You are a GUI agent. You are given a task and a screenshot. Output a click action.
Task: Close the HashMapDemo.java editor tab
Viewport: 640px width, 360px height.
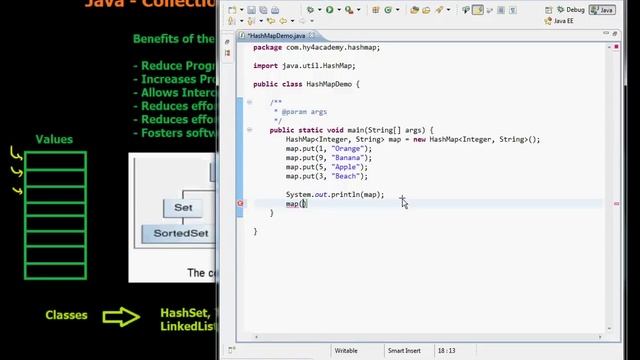coord(312,36)
